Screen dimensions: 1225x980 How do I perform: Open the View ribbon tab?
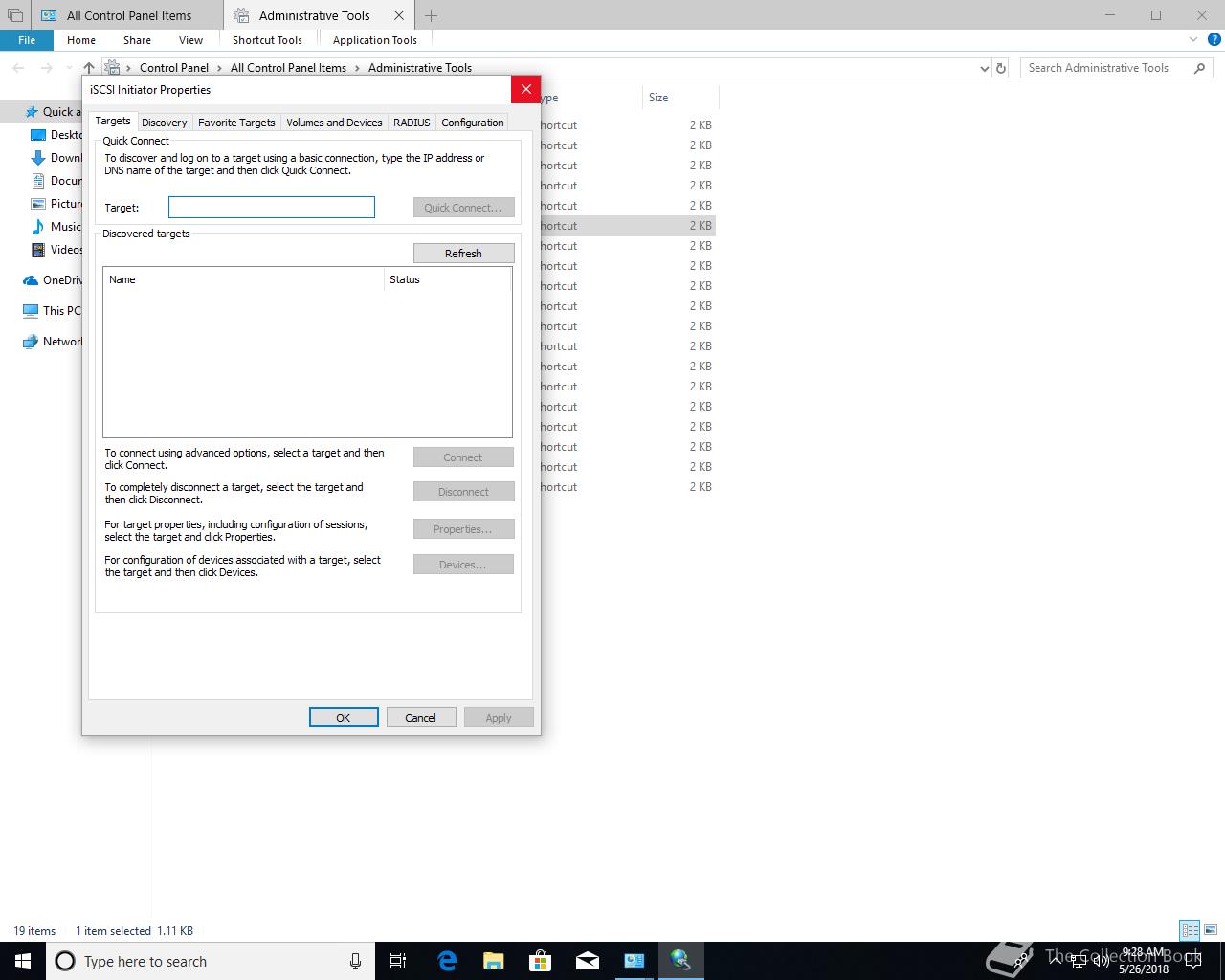[x=190, y=40]
